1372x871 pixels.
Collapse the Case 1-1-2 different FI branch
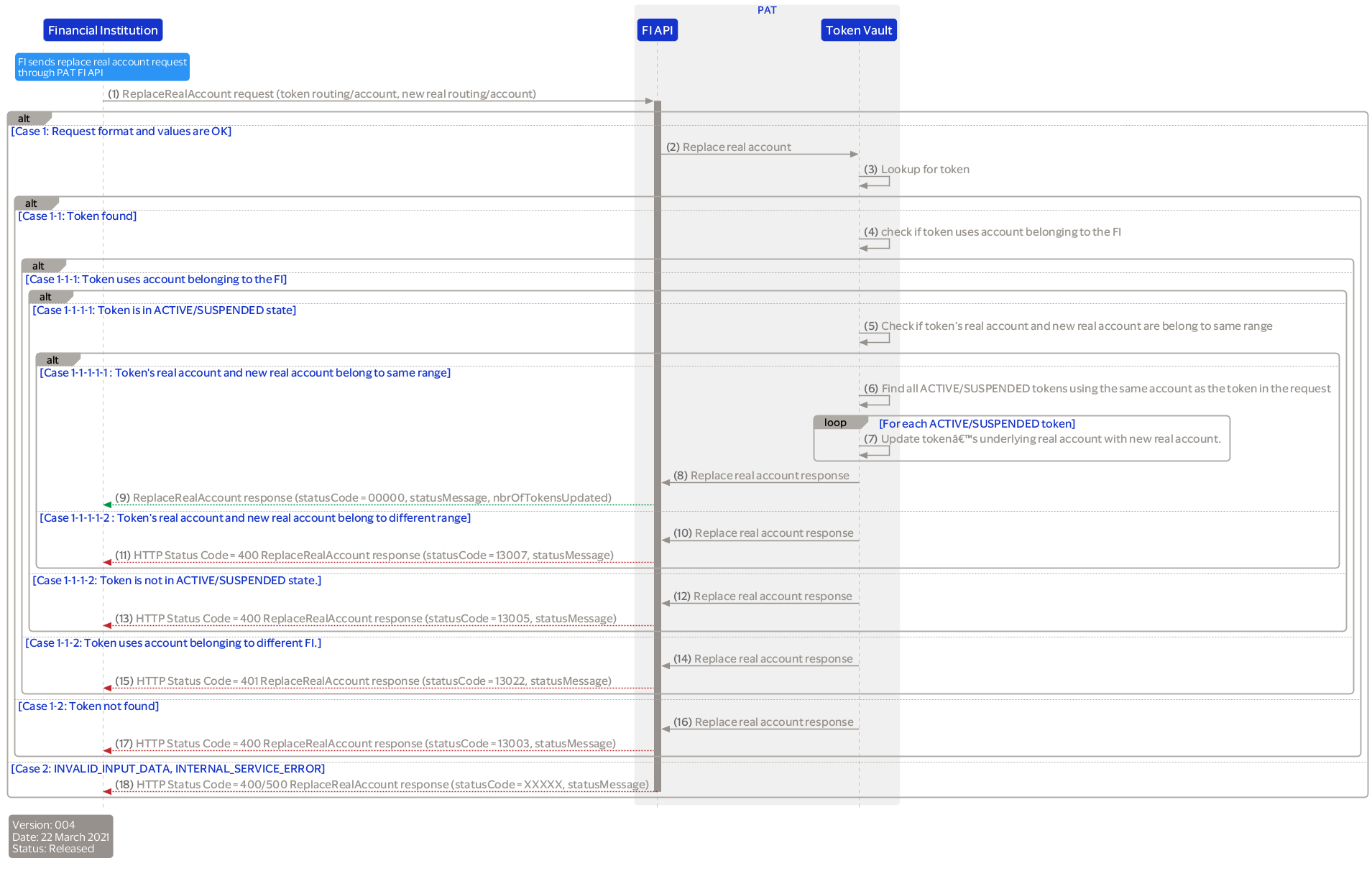pyautogui.click(x=172, y=642)
